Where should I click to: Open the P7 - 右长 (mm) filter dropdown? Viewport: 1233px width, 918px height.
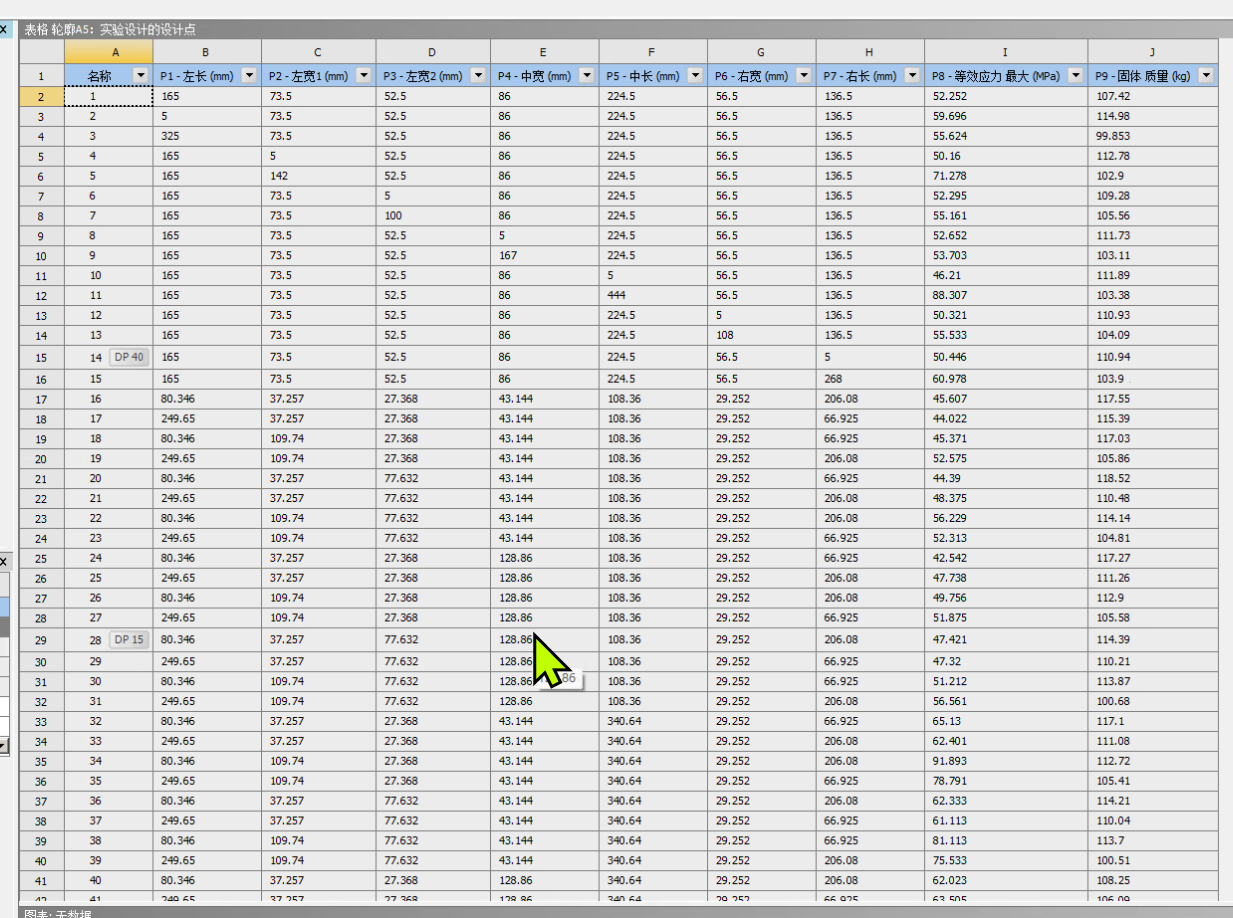click(912, 76)
